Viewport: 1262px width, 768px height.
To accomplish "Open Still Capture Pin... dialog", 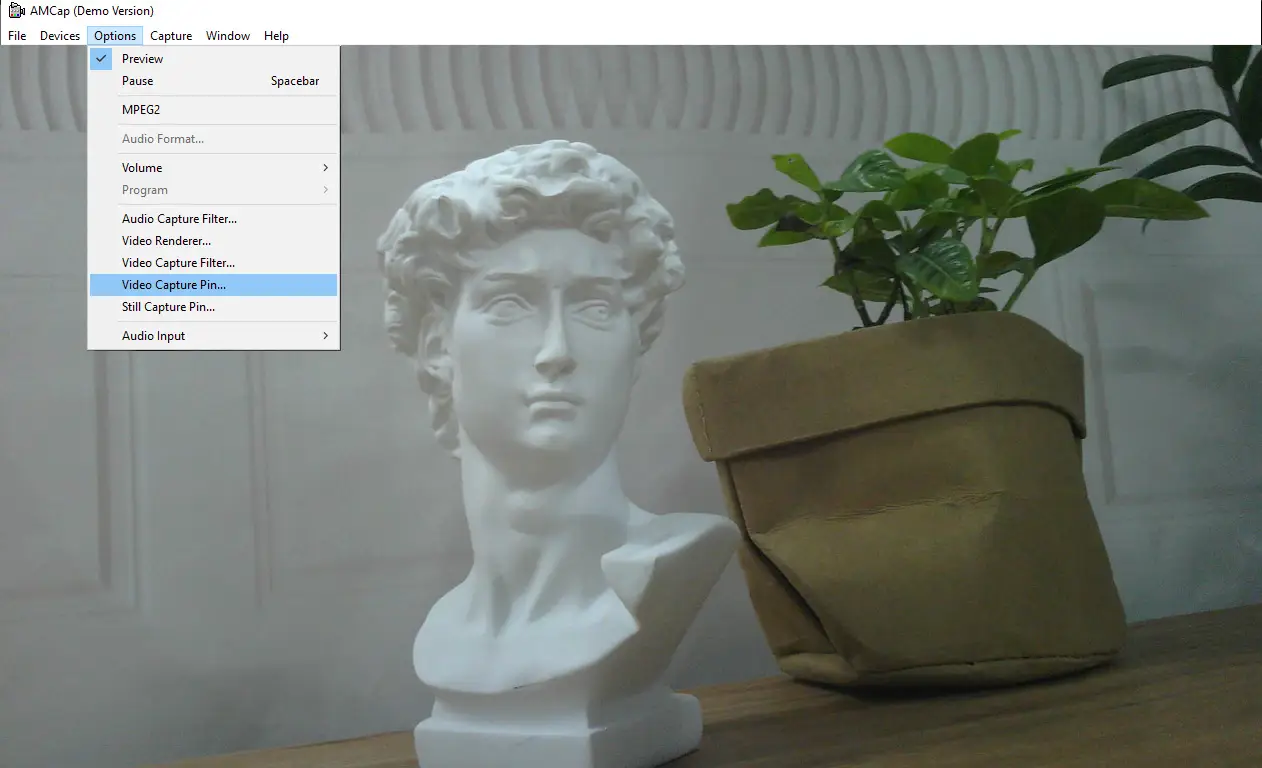I will tap(168, 307).
